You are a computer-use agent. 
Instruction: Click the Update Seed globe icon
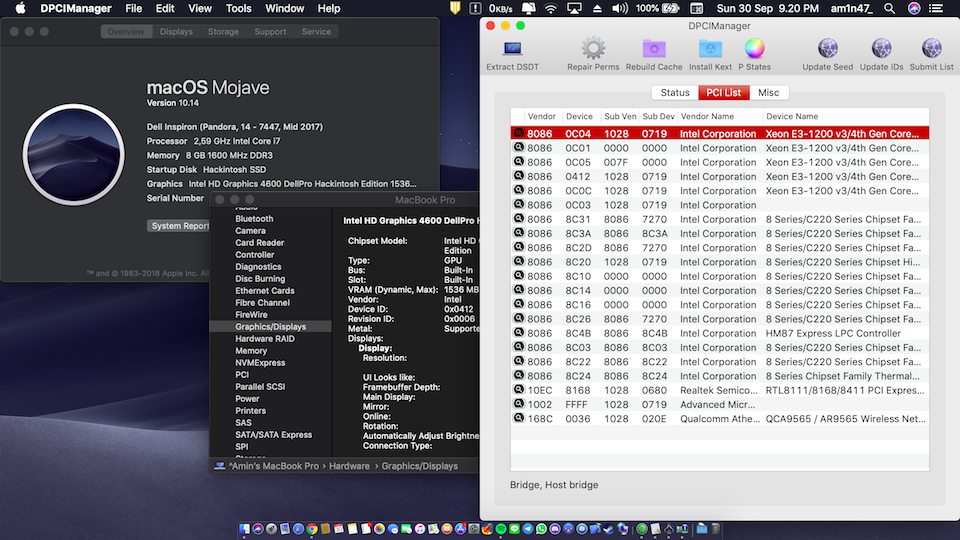click(x=828, y=49)
